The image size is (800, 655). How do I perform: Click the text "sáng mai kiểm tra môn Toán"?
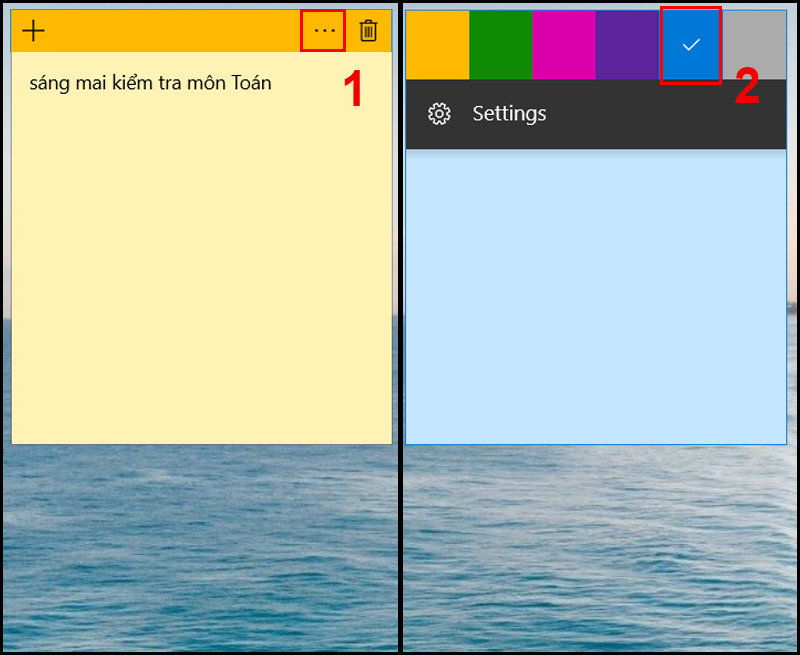click(x=151, y=83)
